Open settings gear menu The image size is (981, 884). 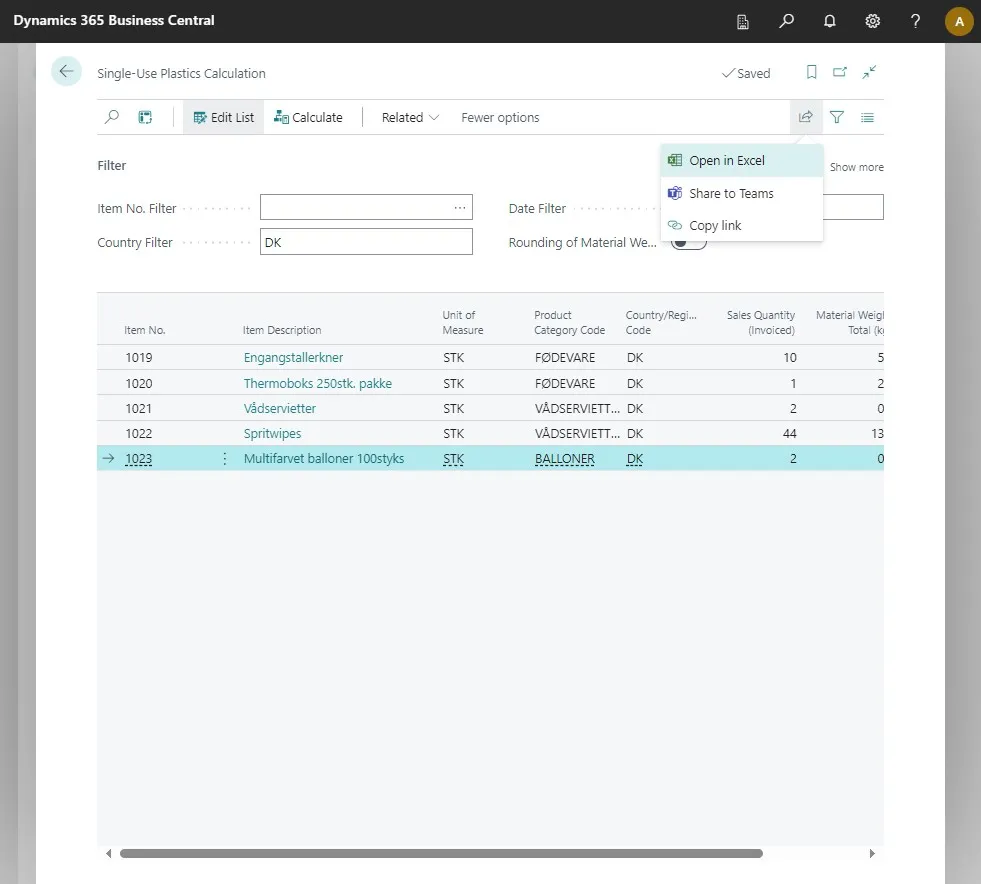point(872,21)
